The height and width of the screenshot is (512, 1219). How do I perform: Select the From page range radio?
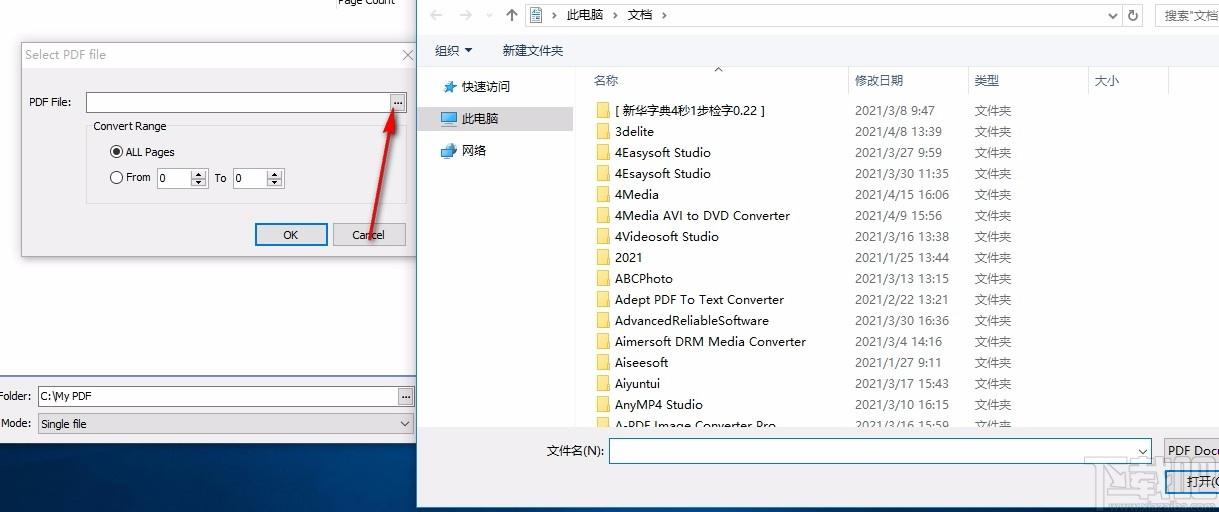116,178
